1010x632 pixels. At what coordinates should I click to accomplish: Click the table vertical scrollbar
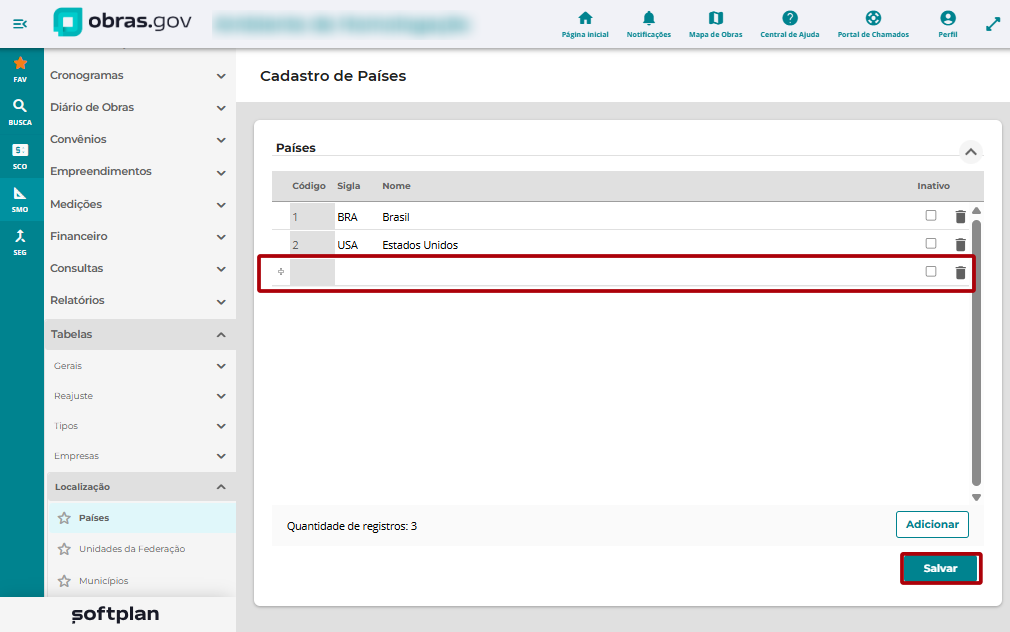coord(977,353)
